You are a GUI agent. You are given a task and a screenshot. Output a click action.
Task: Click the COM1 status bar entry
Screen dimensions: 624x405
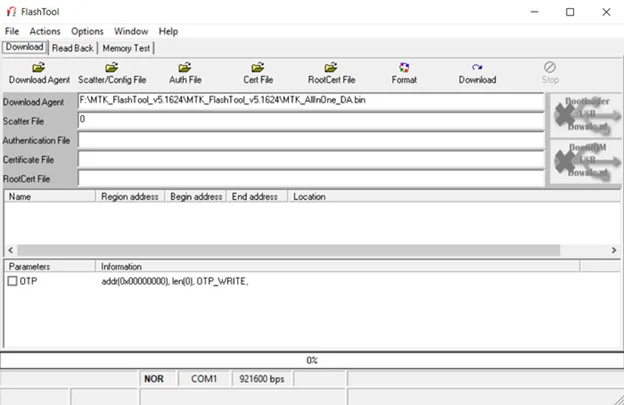(204, 379)
